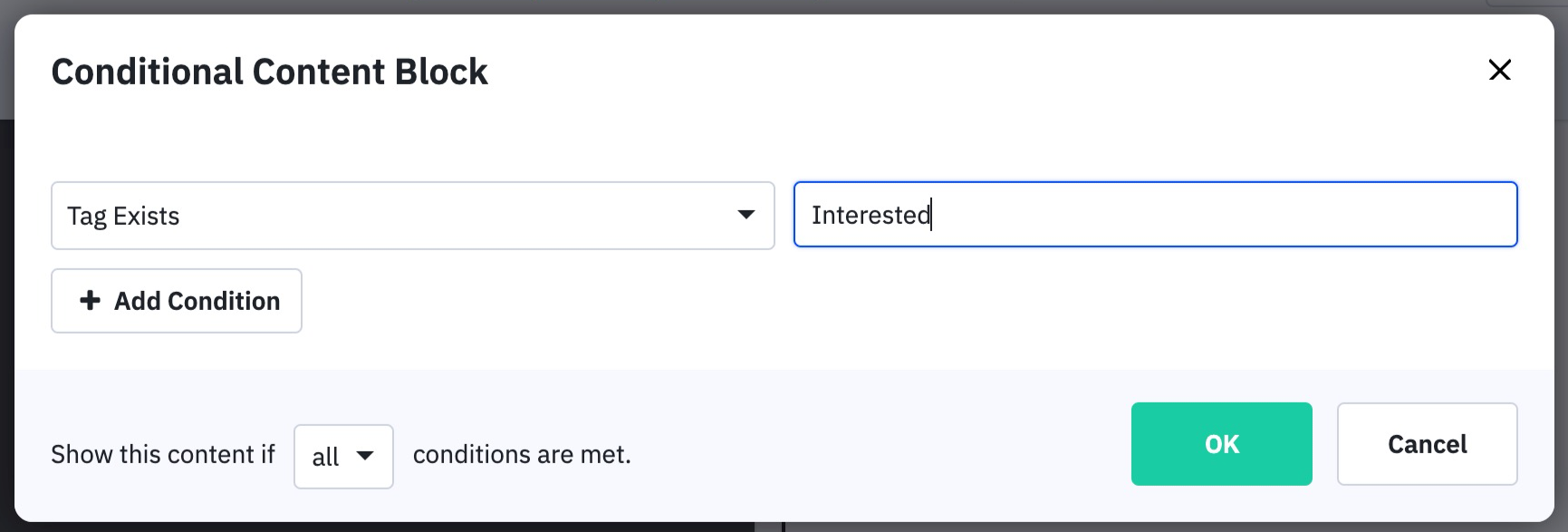Cancel the conditional content dialog
This screenshot has width=1568, height=532.
click(x=1427, y=444)
